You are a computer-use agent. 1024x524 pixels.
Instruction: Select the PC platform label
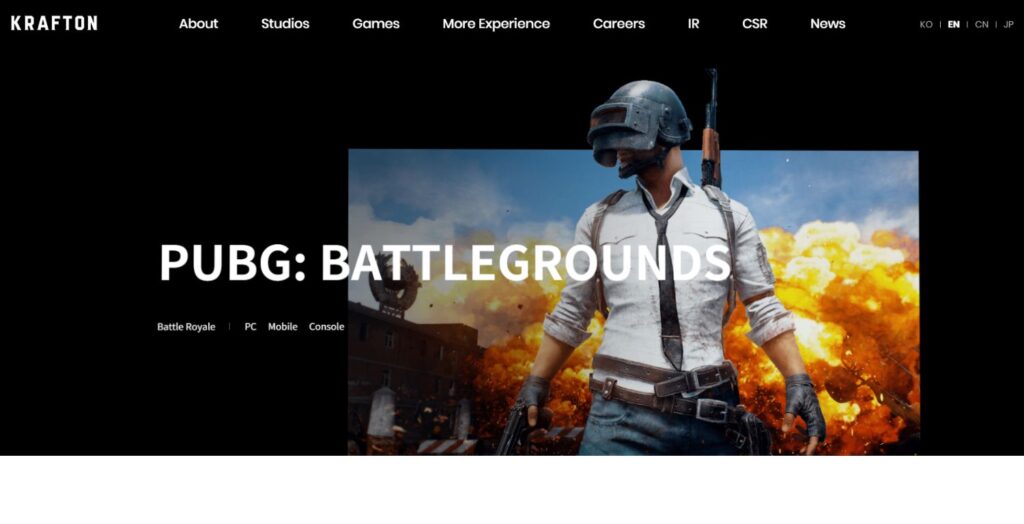pos(250,327)
